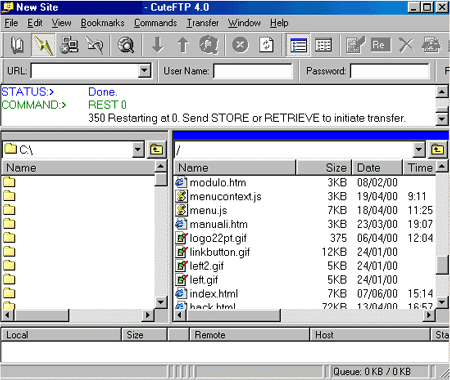Click remote list horizontal scroll right arrow
Image resolution: width=450 pixels, height=380 pixels.
(429, 315)
